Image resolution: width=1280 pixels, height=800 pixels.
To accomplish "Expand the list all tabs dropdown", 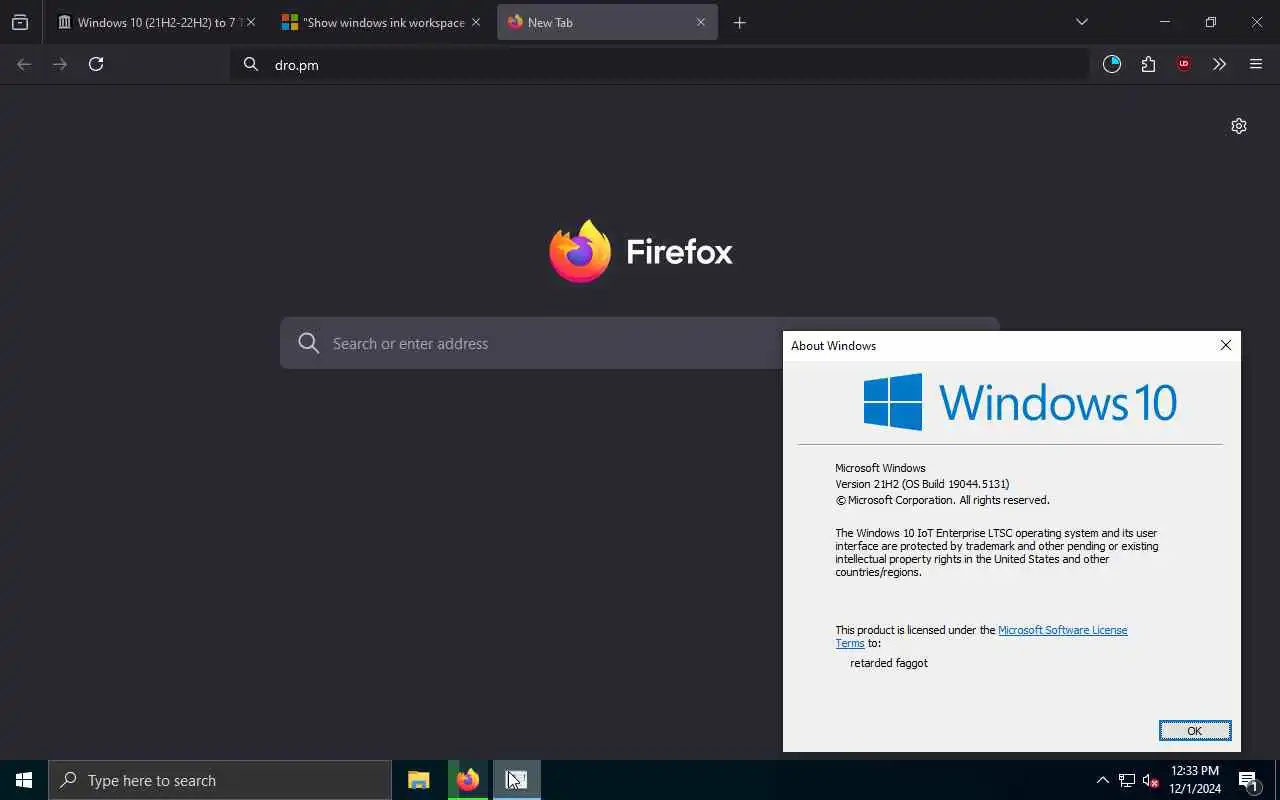I will pyautogui.click(x=1082, y=22).
